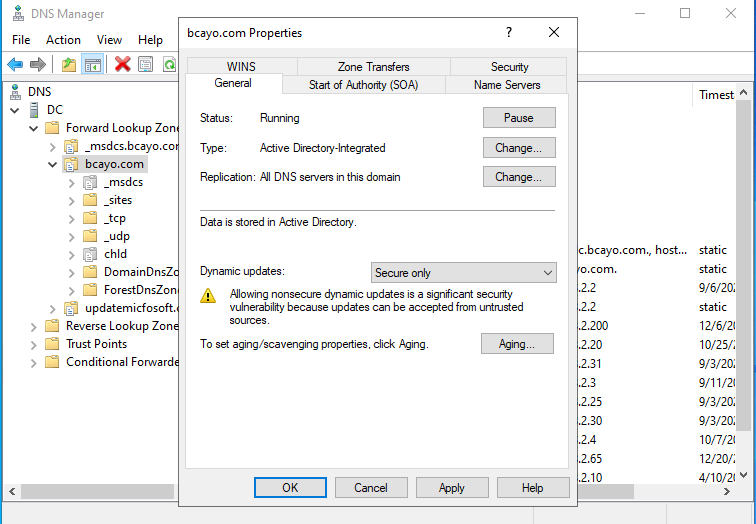Switch to the Name Servers tab
756x524 pixels.
pyautogui.click(x=507, y=85)
